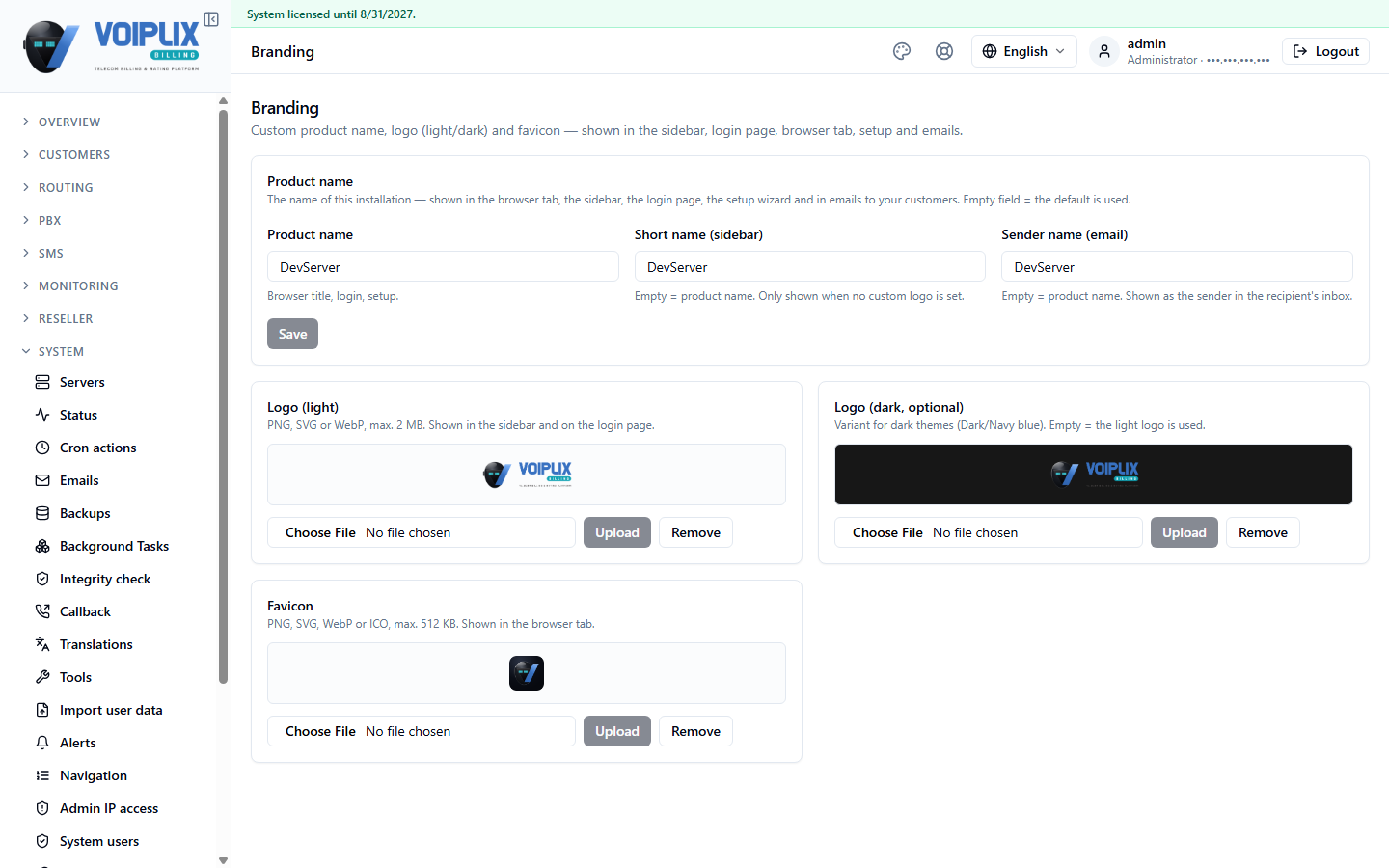Go to Cron actions
The width and height of the screenshot is (1389, 868).
97,448
